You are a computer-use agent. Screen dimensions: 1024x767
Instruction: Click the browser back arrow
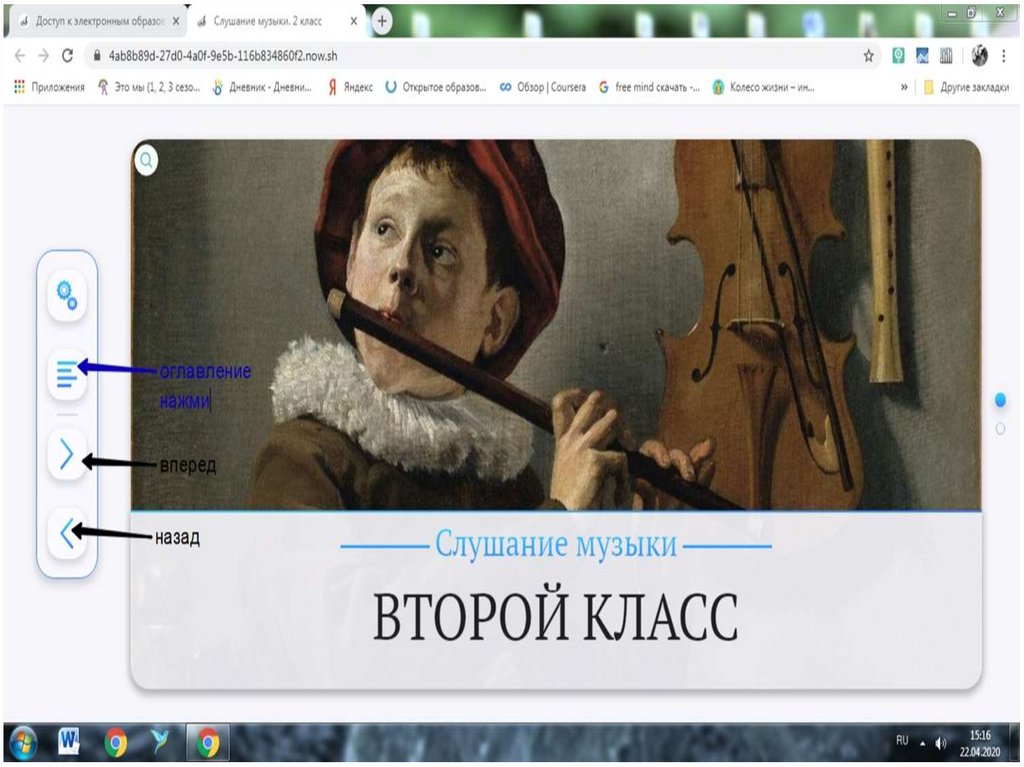20,56
